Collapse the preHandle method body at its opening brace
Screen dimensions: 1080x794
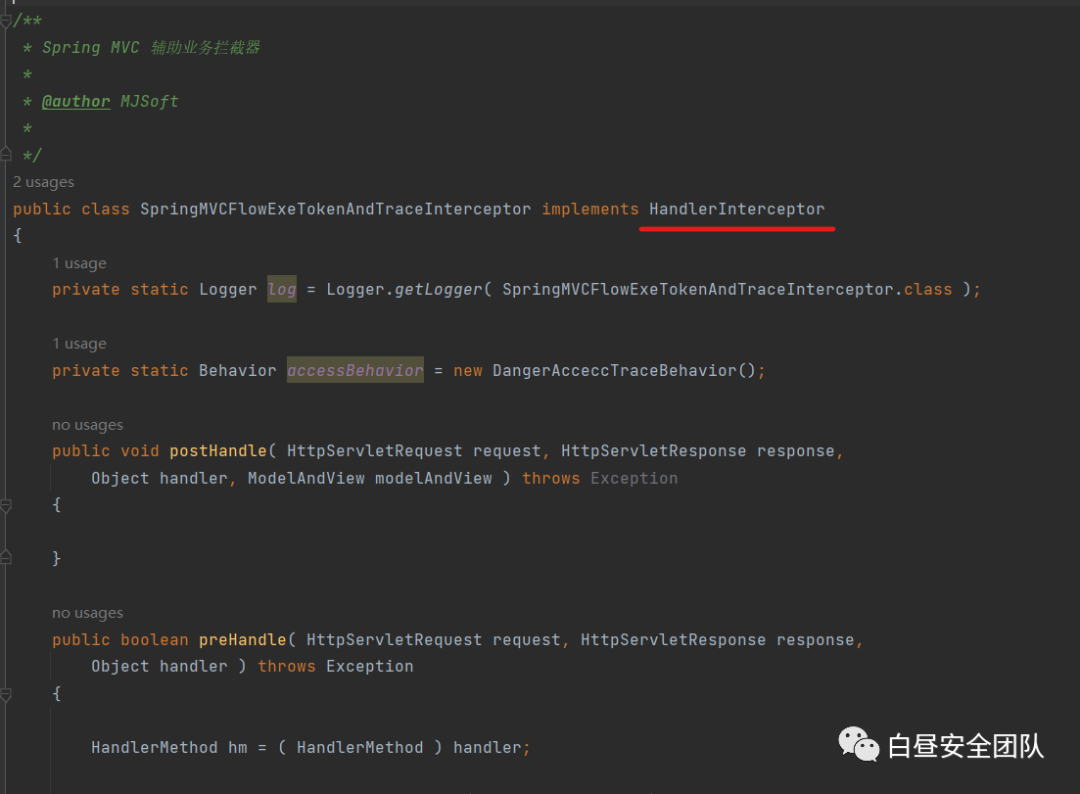pos(6,695)
